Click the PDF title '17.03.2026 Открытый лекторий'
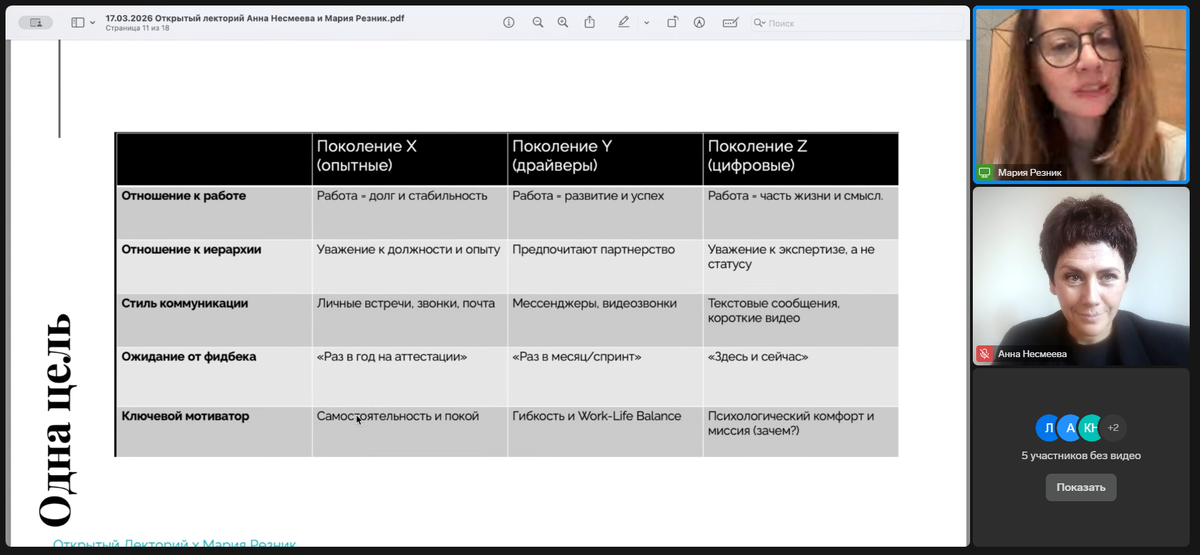This screenshot has height=555, width=1200. (x=255, y=18)
